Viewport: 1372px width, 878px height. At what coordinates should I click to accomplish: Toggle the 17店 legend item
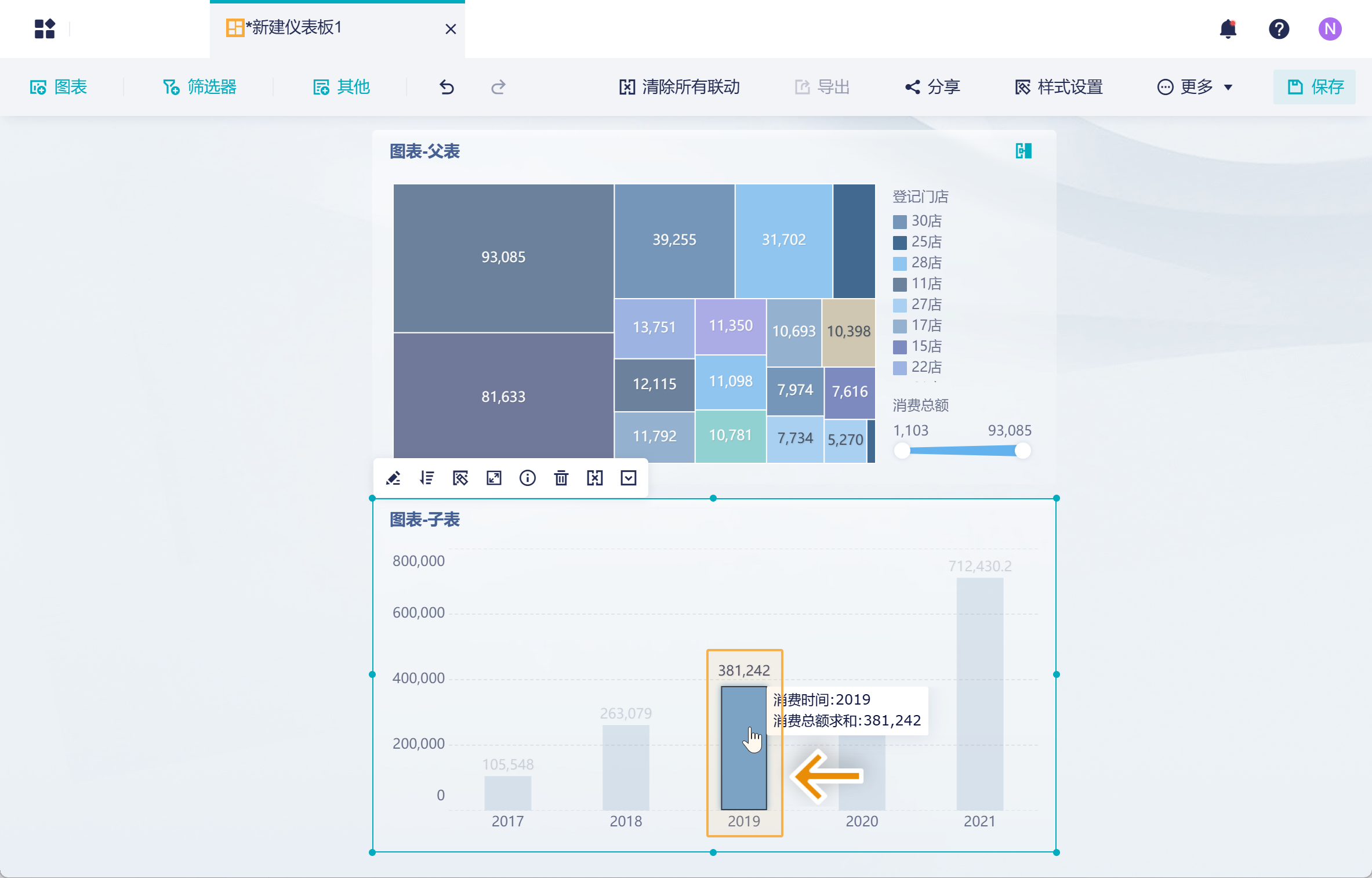[x=917, y=325]
